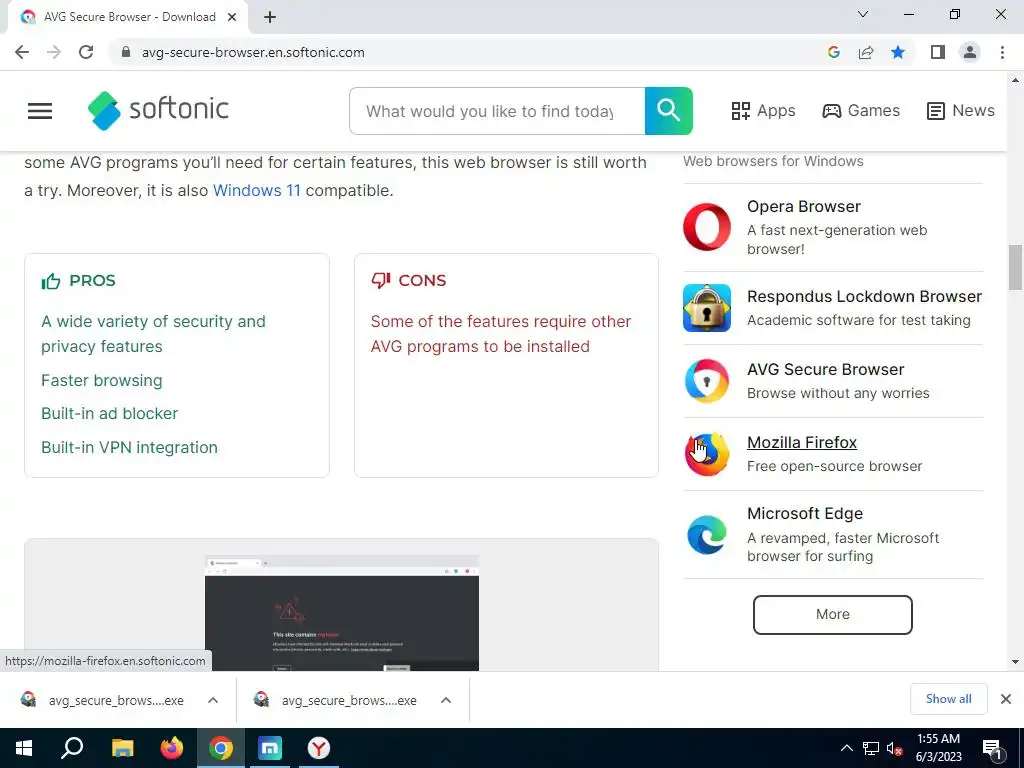Click the 'Web browsers for Windows' heading
Viewport: 1024px width, 768px height.
pos(773,161)
